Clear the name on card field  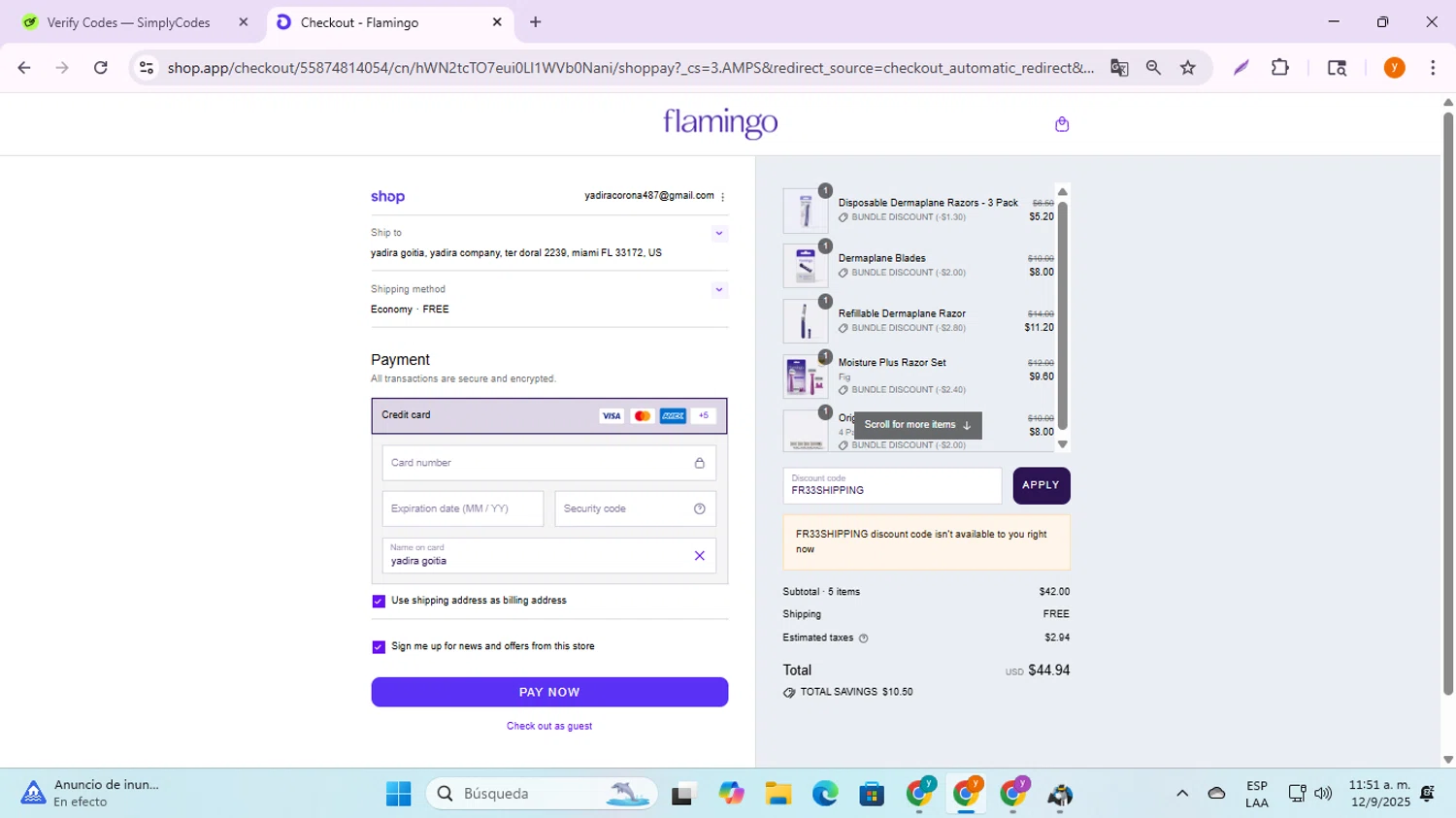(x=699, y=556)
